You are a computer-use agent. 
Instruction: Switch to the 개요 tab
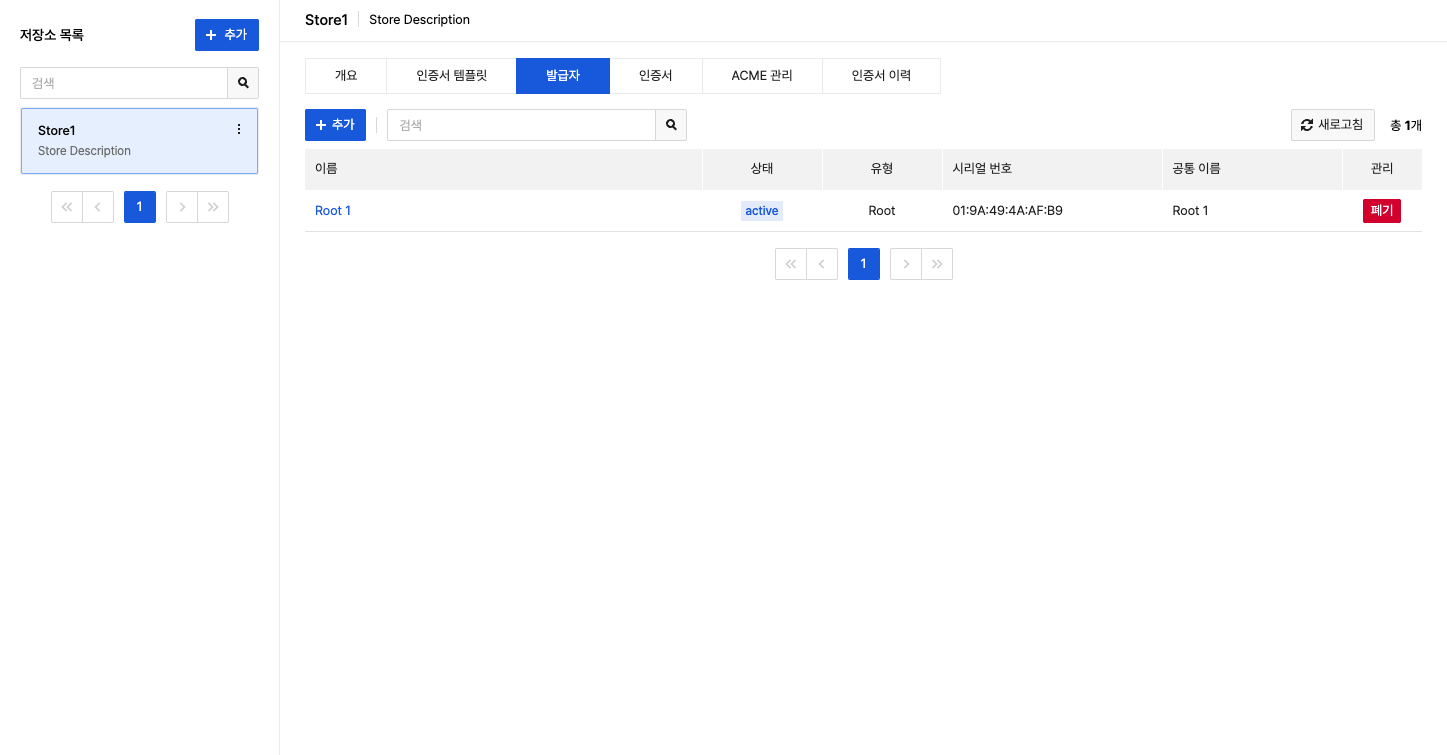pos(345,75)
